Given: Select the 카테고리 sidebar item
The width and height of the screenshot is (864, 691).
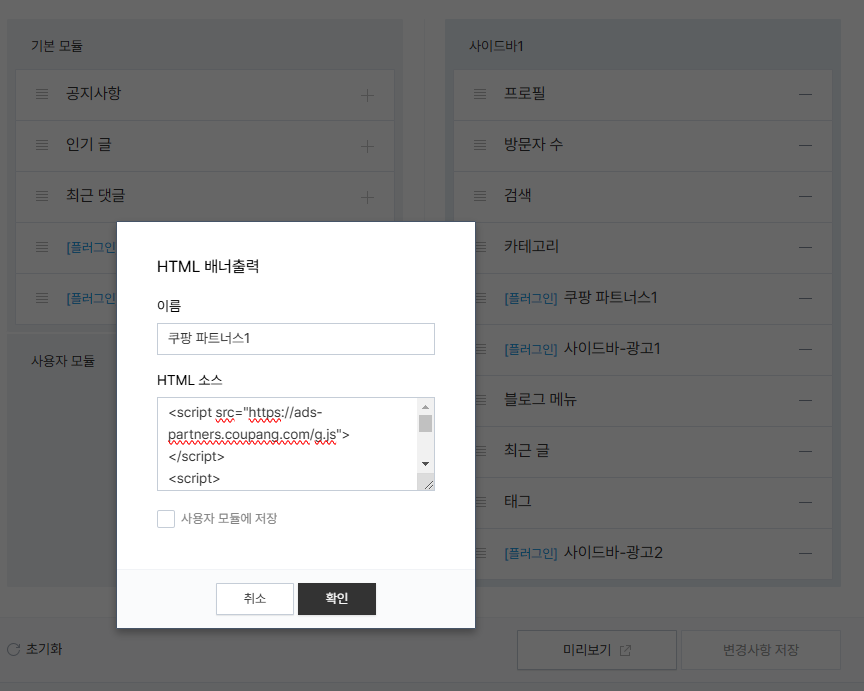Looking at the screenshot, I should click(654, 247).
